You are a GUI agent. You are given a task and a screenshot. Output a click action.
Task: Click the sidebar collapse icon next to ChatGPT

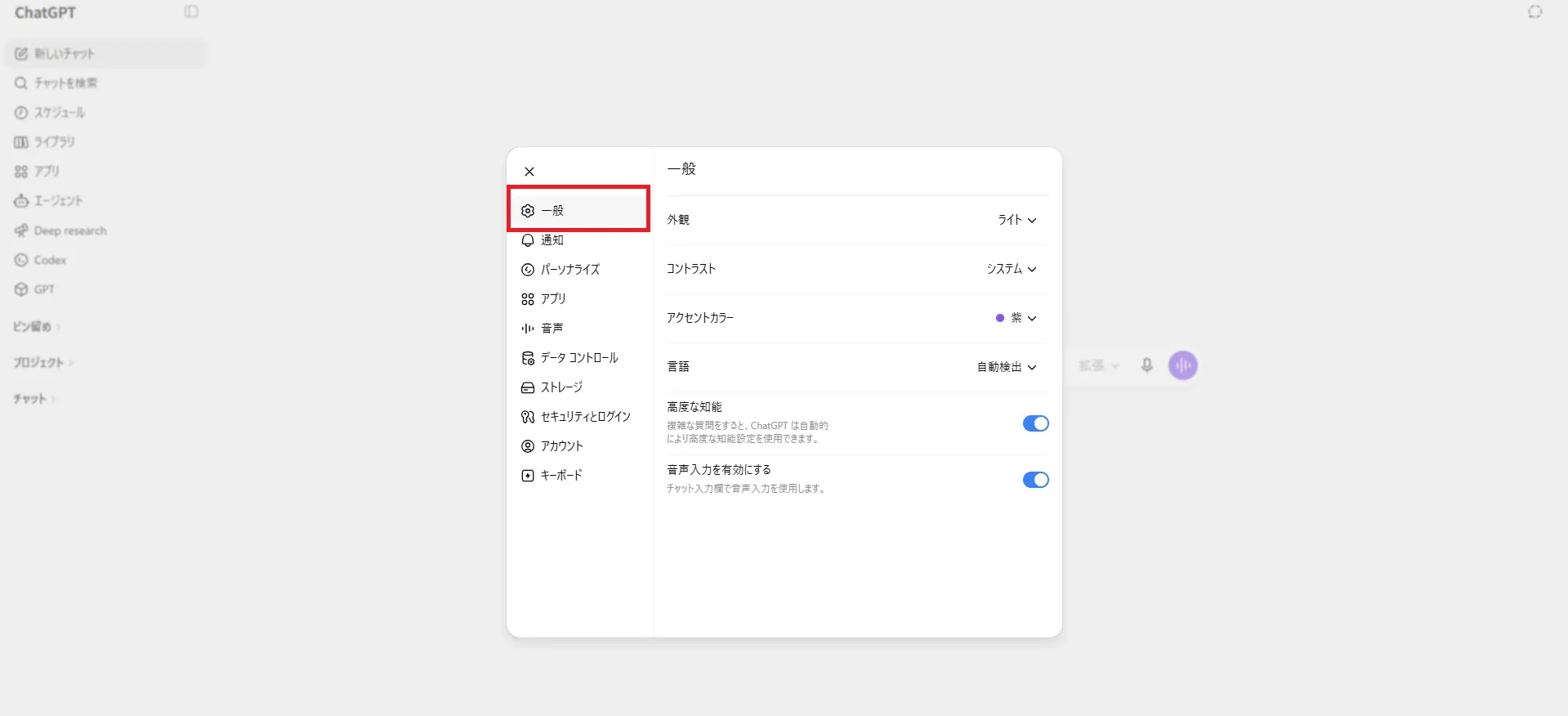click(x=191, y=11)
